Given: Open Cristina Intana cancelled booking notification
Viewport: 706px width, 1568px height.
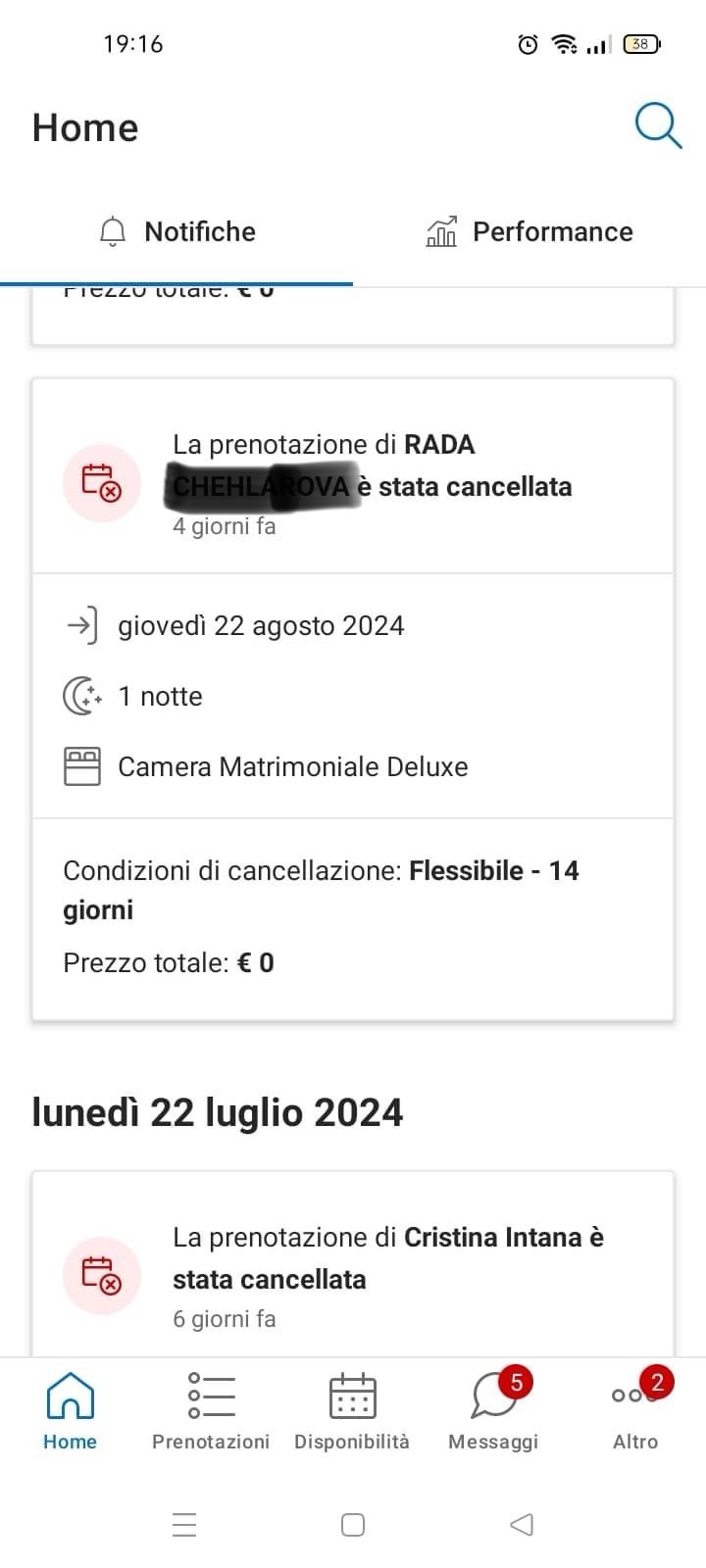Looking at the screenshot, I should pyautogui.click(x=387, y=1257).
